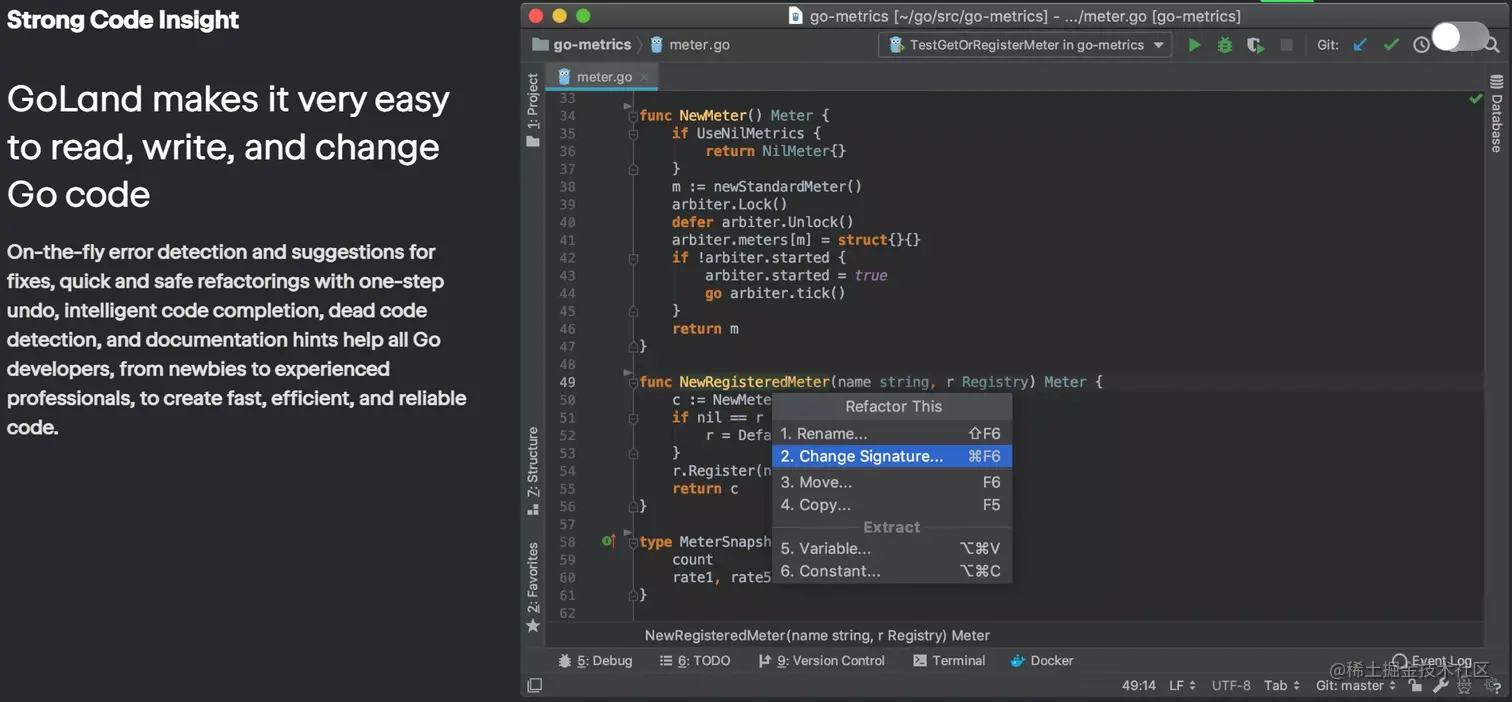Click the lock read-only icon in status bar

(x=1416, y=686)
